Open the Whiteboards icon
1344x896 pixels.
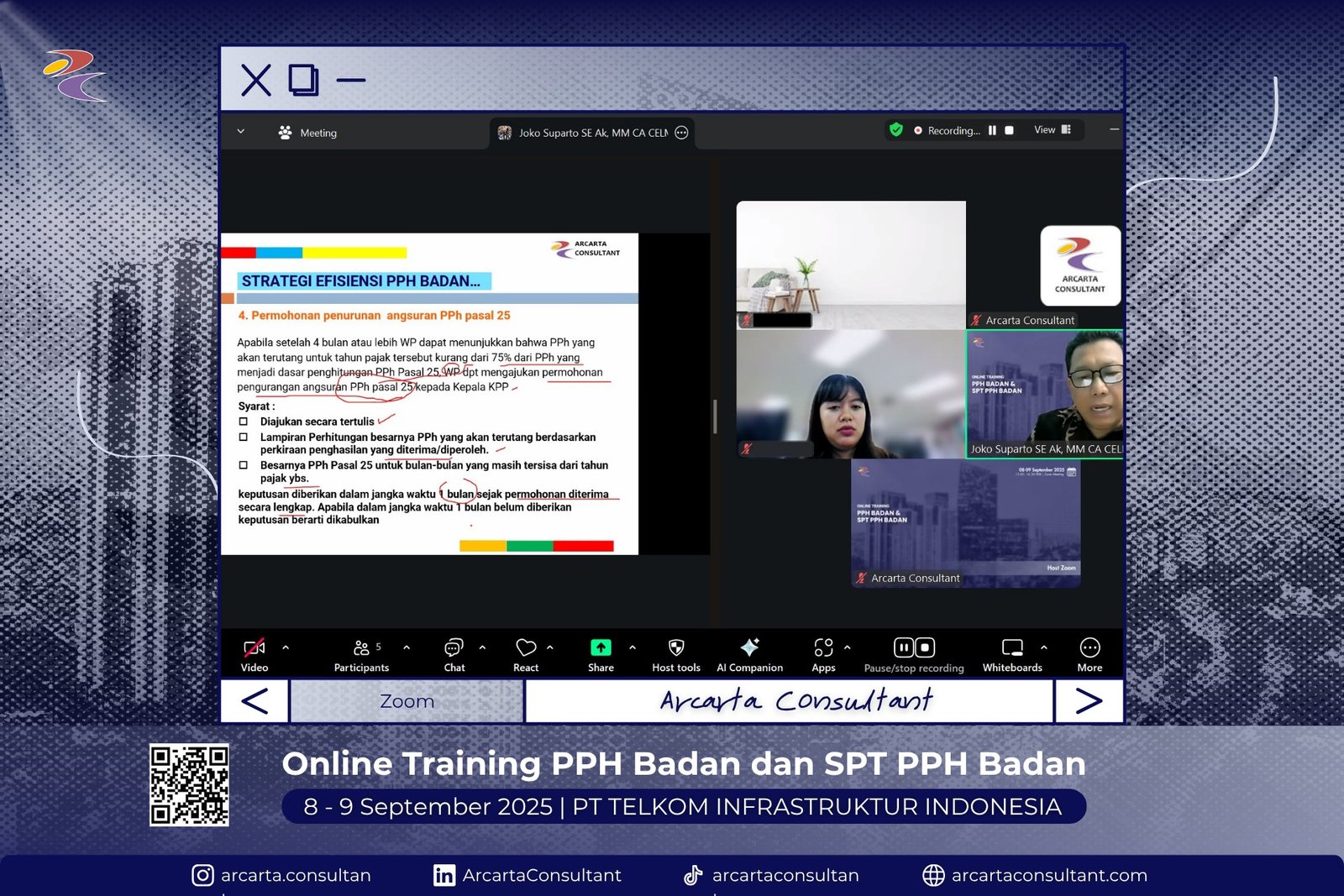pos(1012,648)
